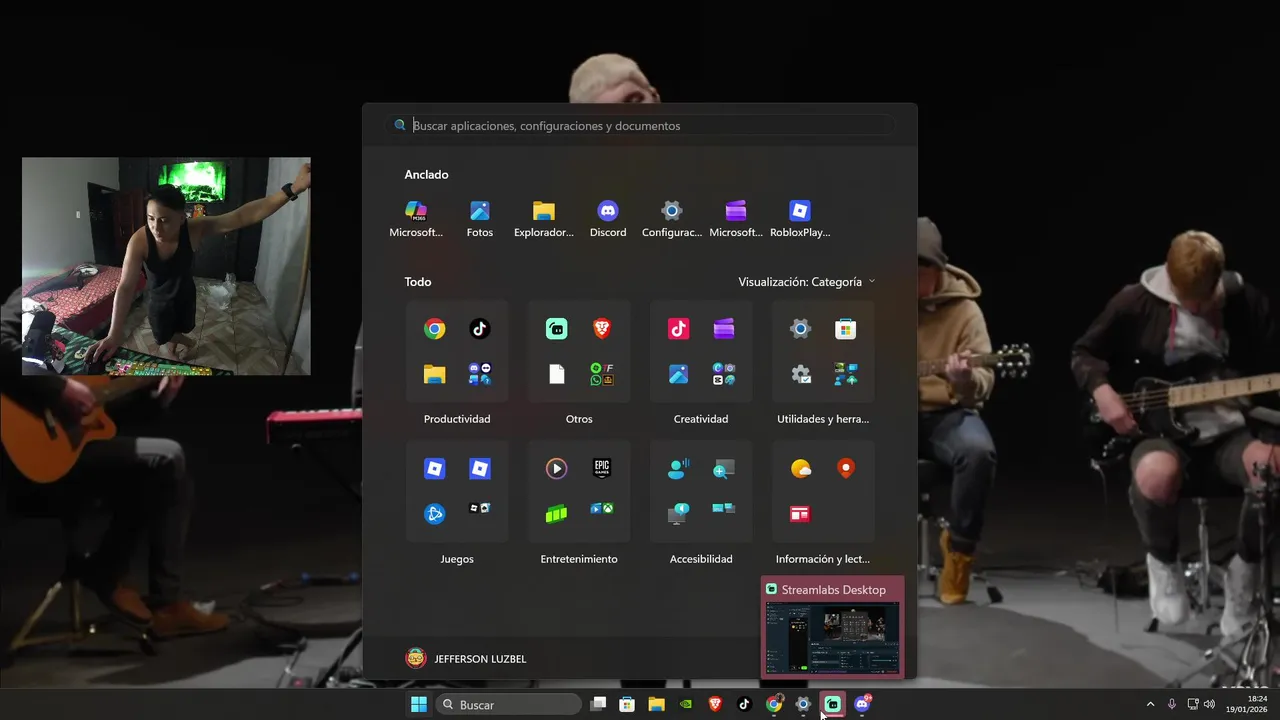Open pinned Configuración gear icon
The height and width of the screenshot is (720, 1280).
672,218
